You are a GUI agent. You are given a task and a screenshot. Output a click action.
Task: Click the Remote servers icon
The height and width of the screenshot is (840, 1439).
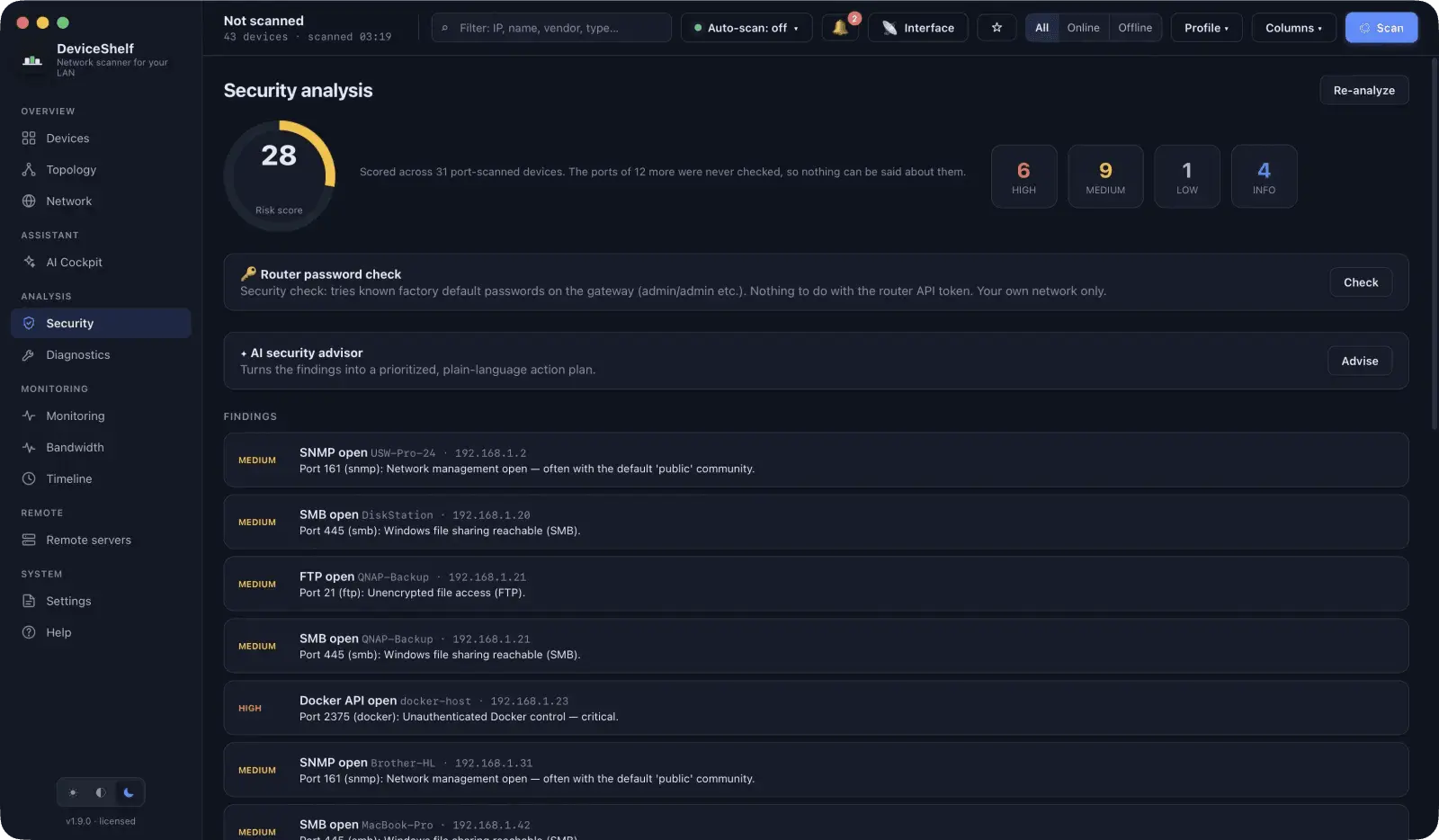pos(29,541)
